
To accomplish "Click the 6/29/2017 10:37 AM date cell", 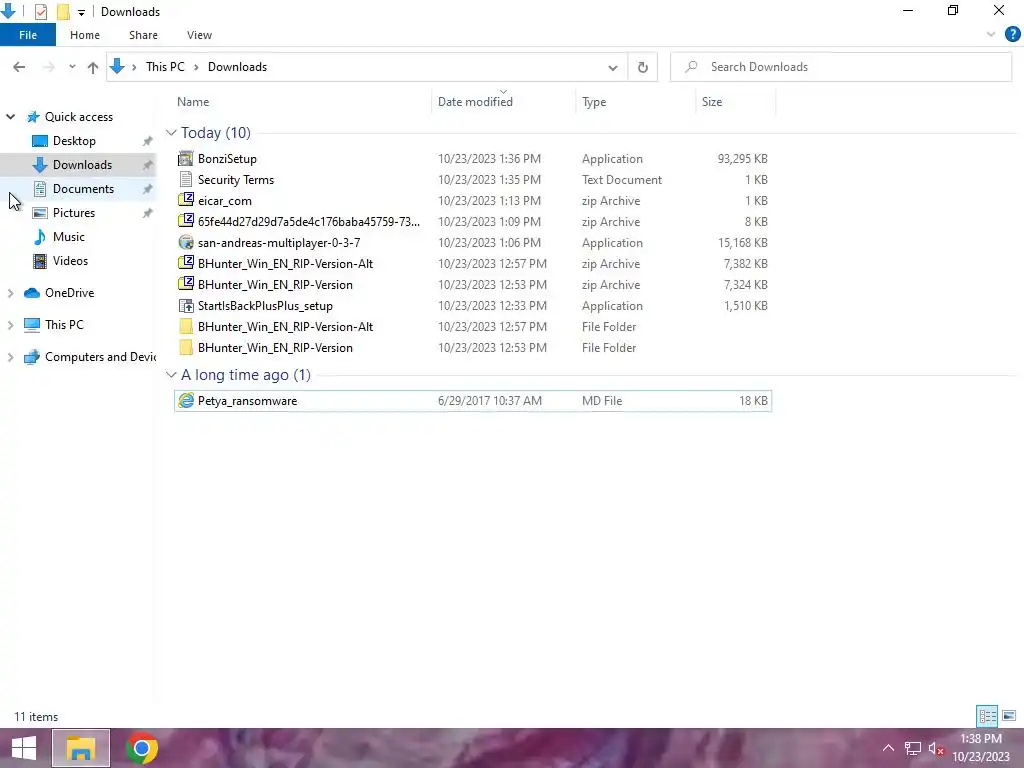I will click(x=490, y=400).
